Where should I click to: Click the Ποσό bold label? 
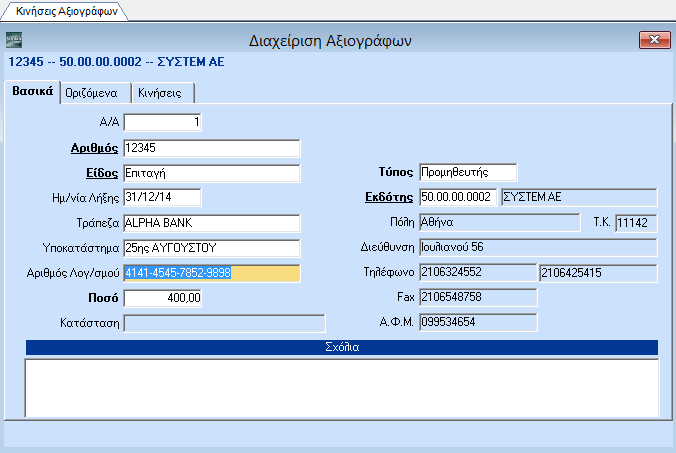[x=103, y=298]
